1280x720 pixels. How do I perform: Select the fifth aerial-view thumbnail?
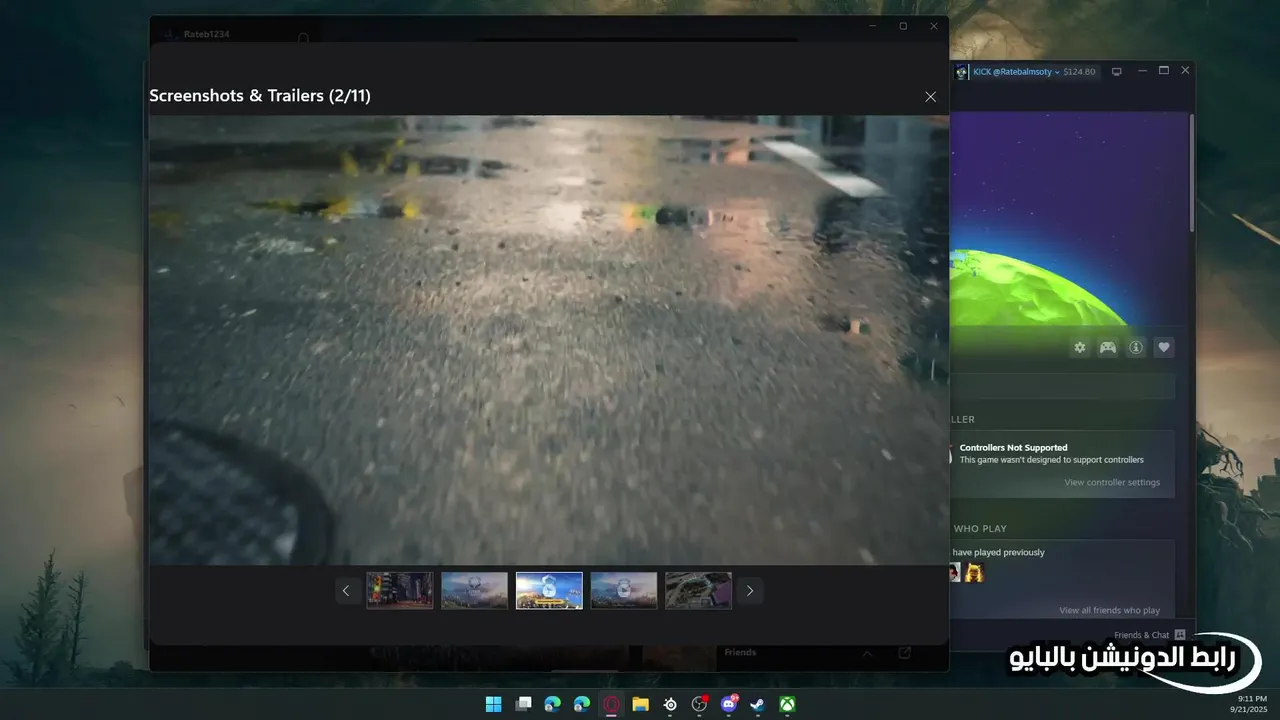[699, 590]
